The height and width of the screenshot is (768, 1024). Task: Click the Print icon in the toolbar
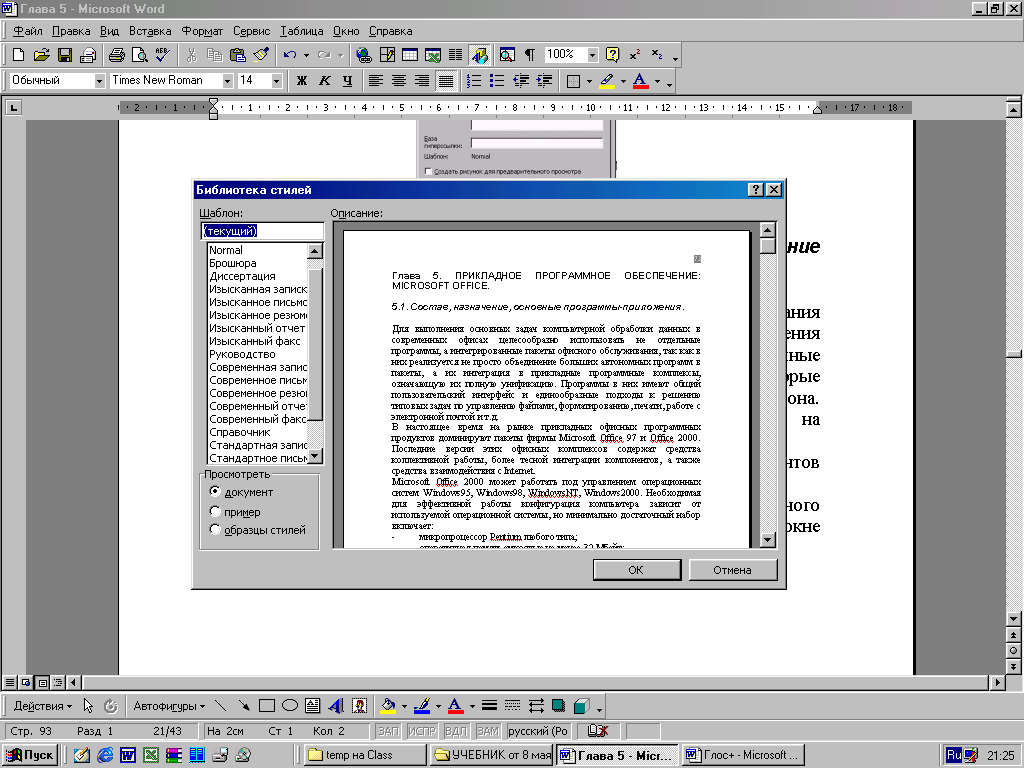point(117,55)
